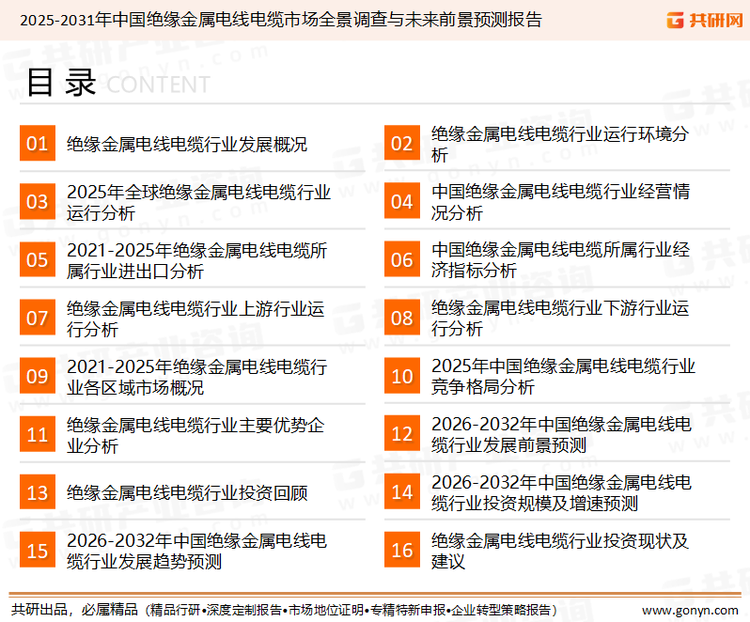Screen dimensions: 750x622
Task: Select the report title in the header
Action: coord(281,20)
